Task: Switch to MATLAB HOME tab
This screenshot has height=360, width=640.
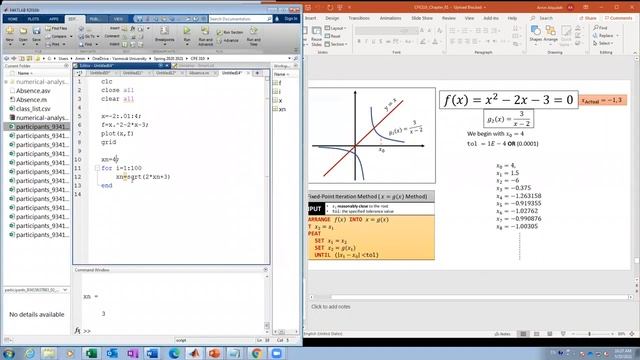Action: click(x=13, y=19)
